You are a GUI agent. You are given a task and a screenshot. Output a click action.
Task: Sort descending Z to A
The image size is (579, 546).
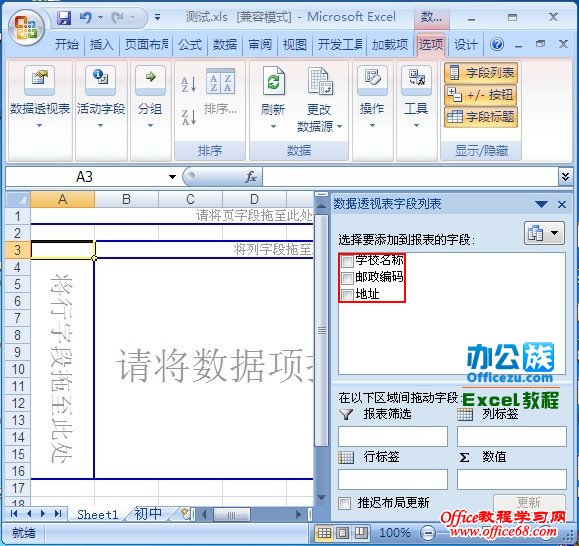point(188,117)
